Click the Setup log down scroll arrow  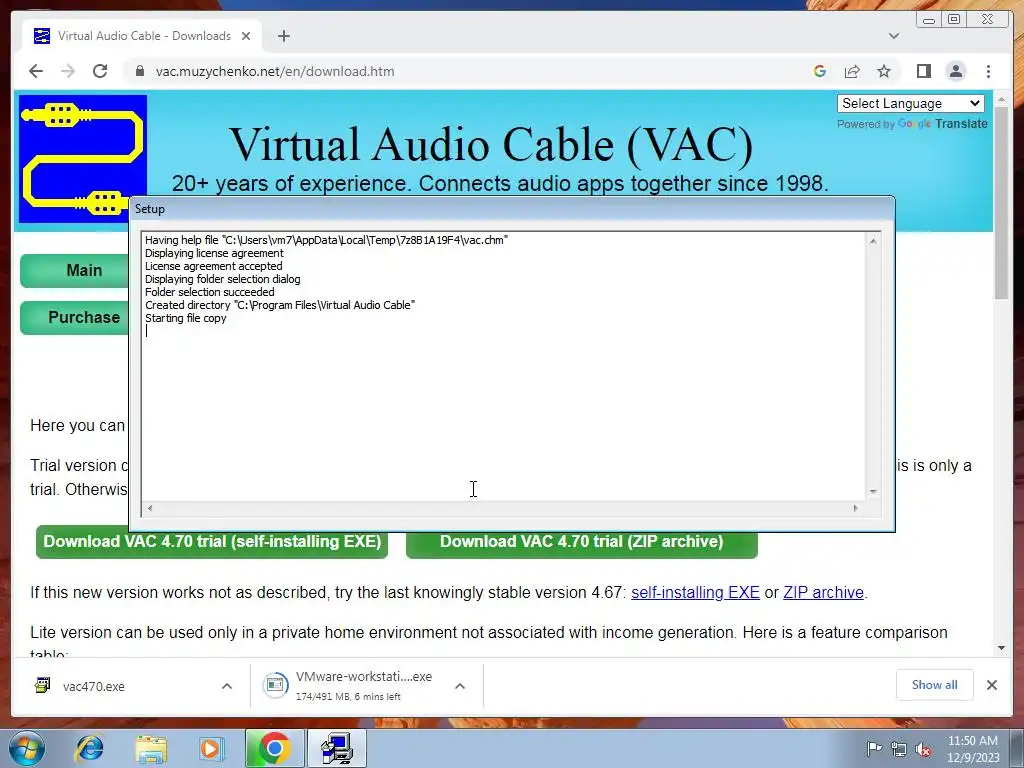873,492
